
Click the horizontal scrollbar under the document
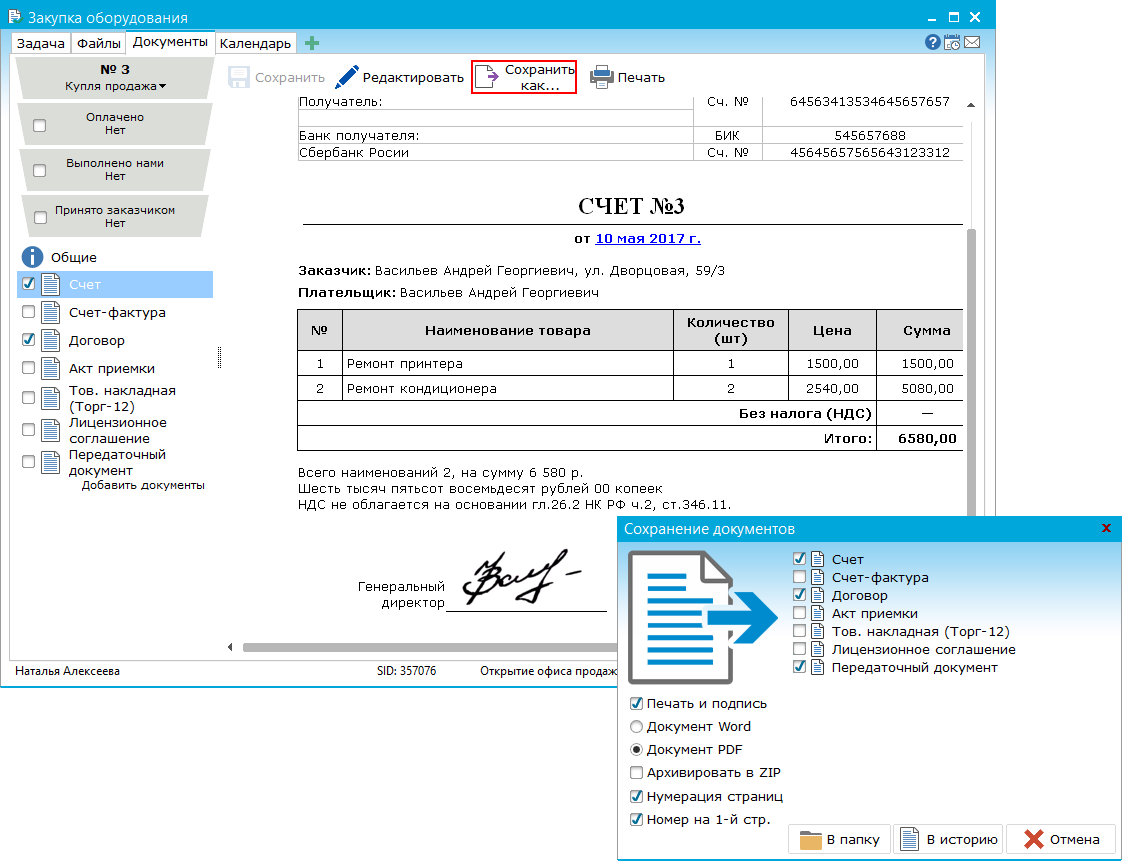pos(429,647)
